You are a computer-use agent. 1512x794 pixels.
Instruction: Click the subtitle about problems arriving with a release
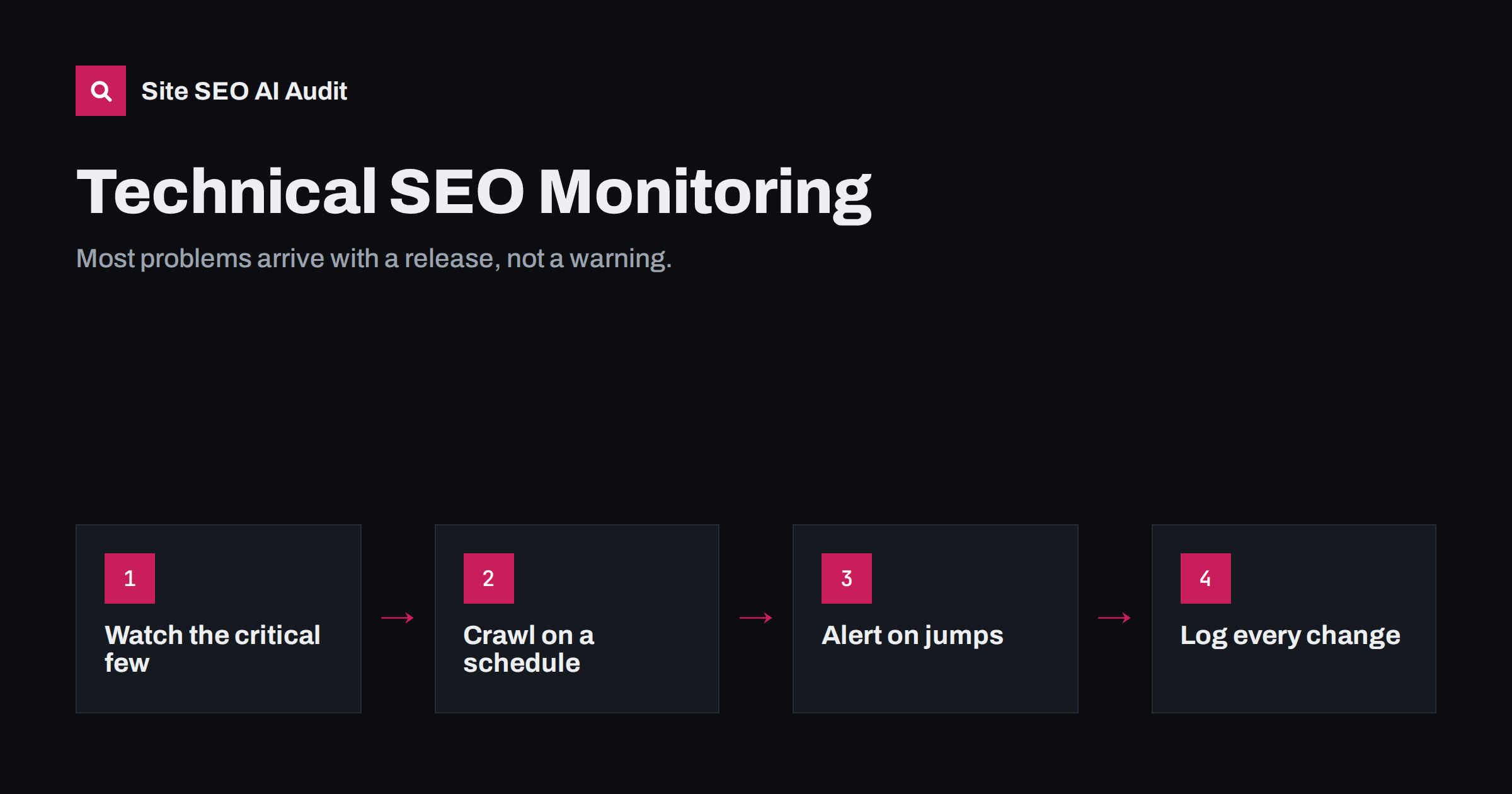tap(374, 258)
